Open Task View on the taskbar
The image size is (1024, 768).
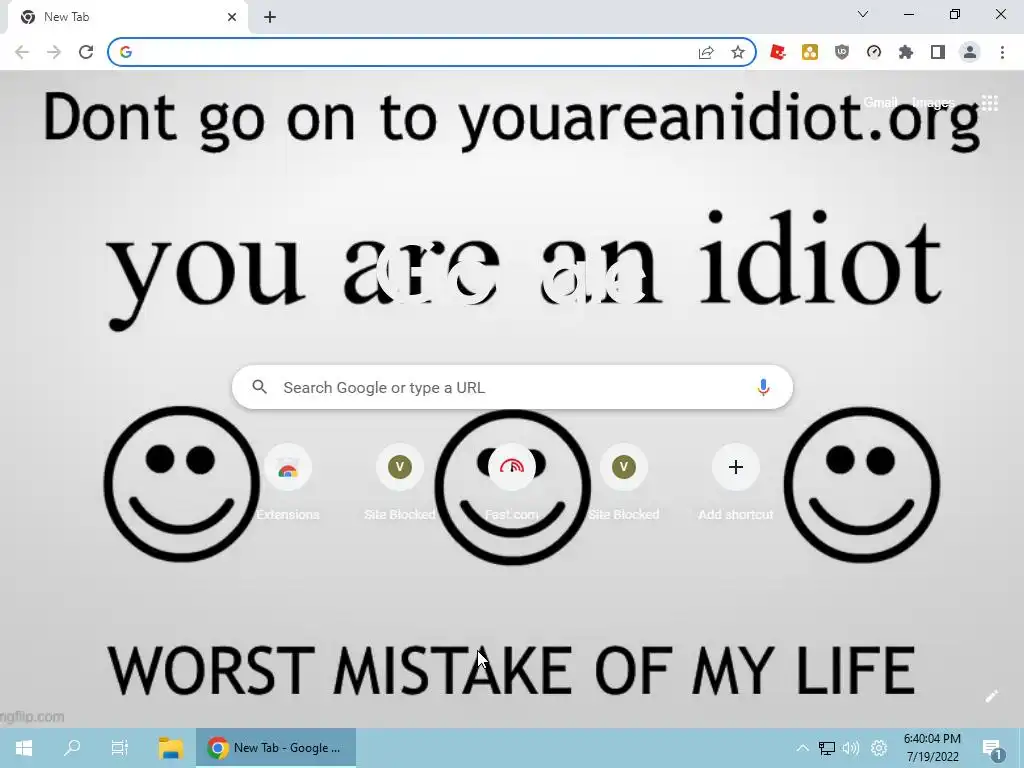tap(120, 748)
